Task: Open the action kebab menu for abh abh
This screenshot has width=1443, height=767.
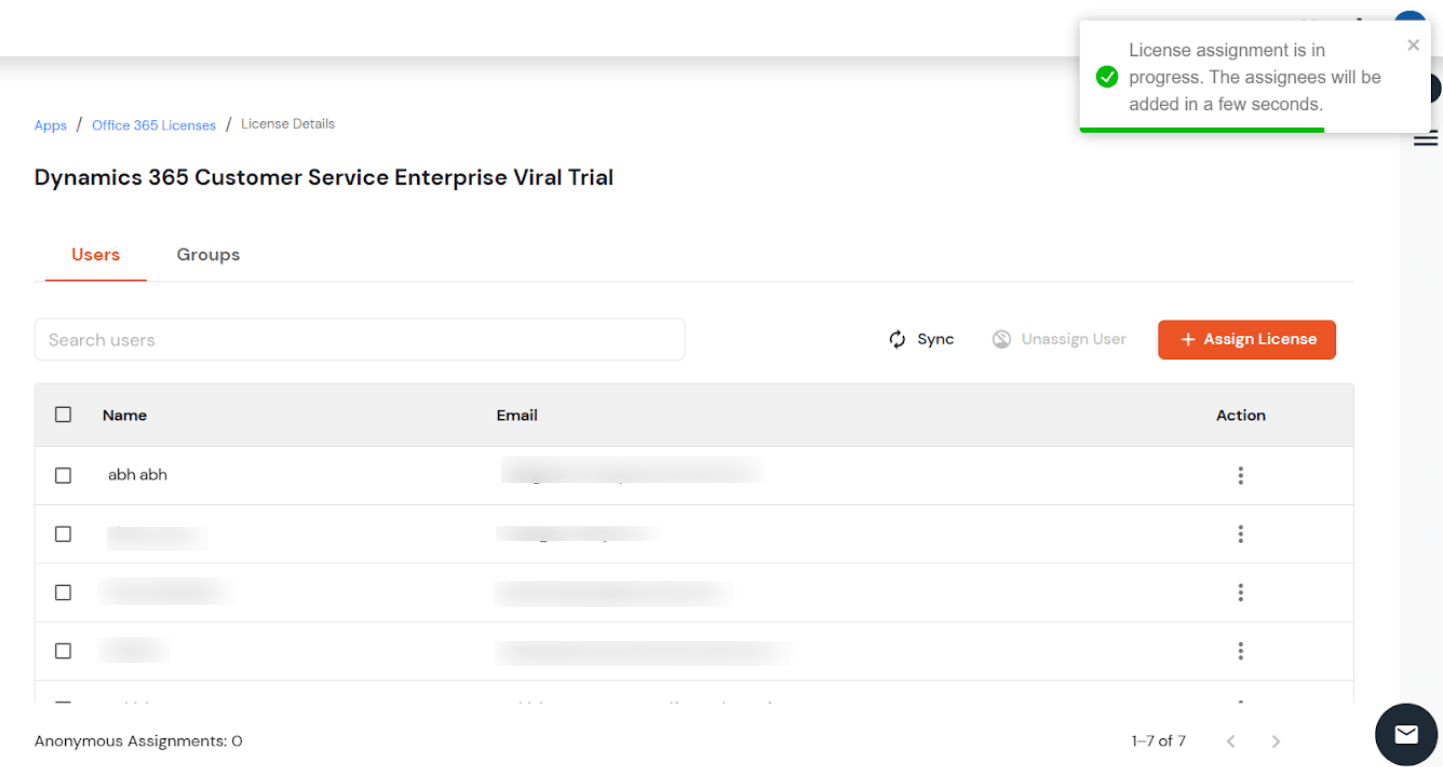Action: tap(1240, 475)
